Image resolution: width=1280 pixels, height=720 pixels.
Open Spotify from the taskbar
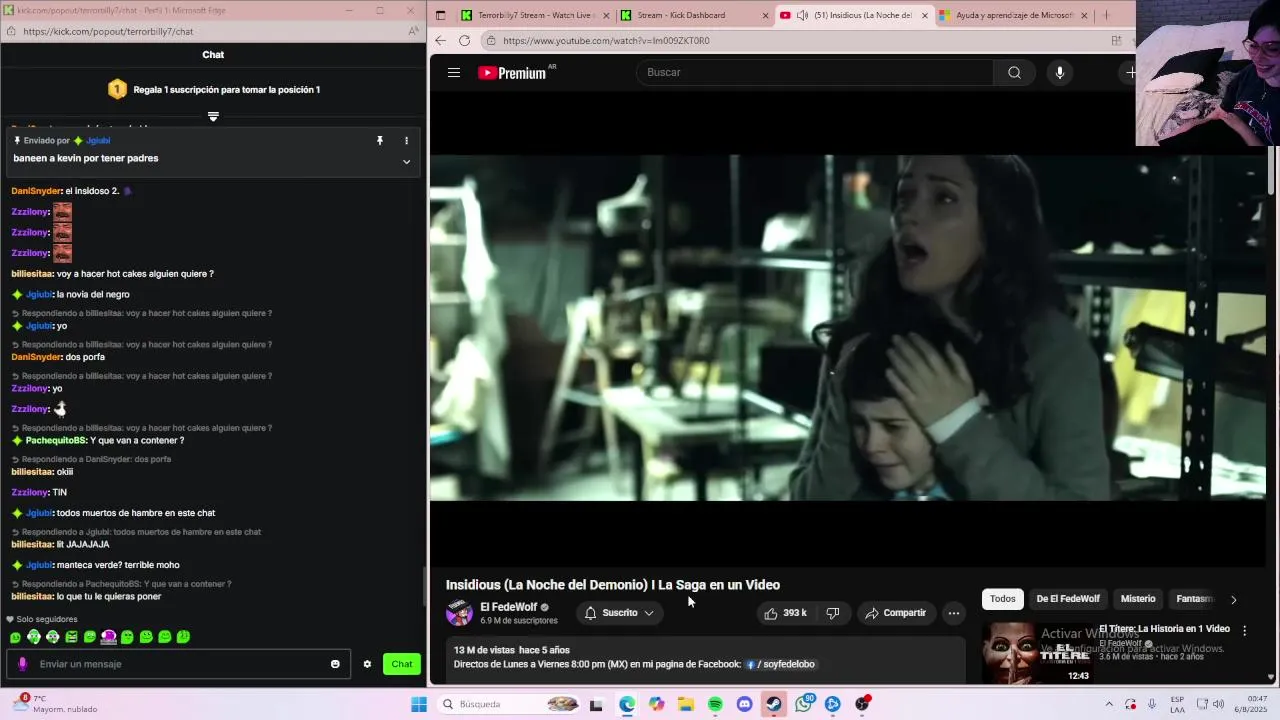[x=715, y=704]
